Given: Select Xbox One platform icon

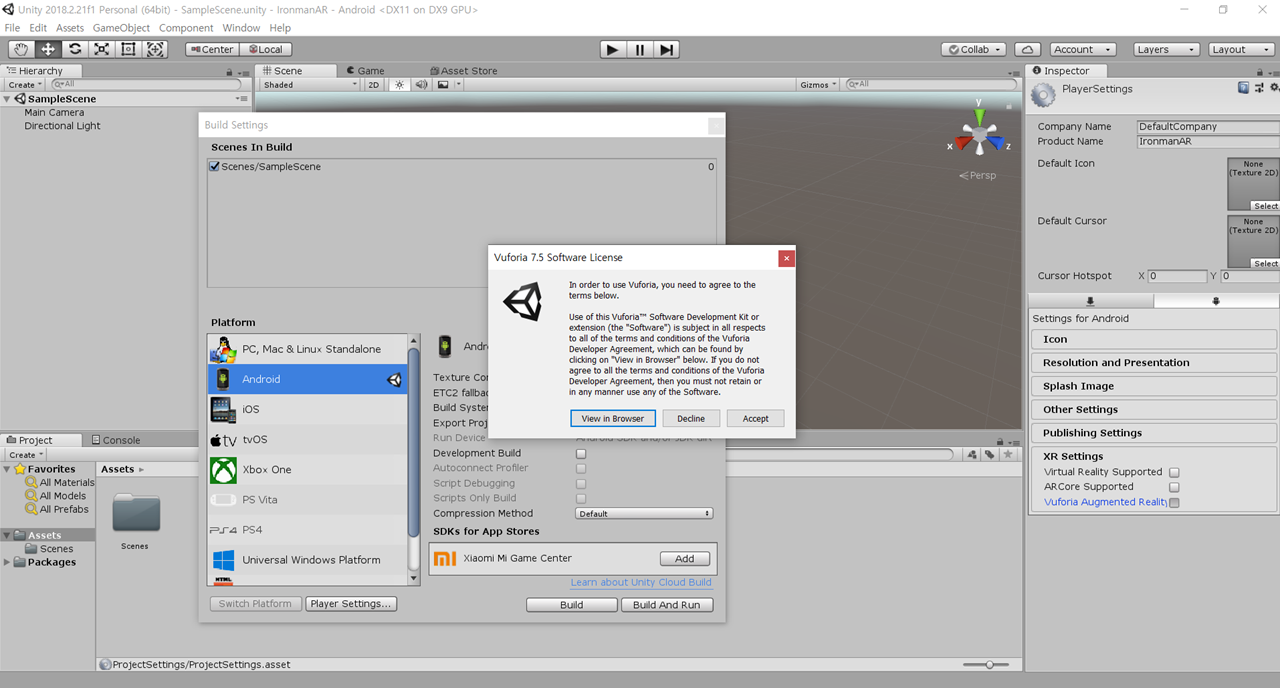Looking at the screenshot, I should [223, 470].
